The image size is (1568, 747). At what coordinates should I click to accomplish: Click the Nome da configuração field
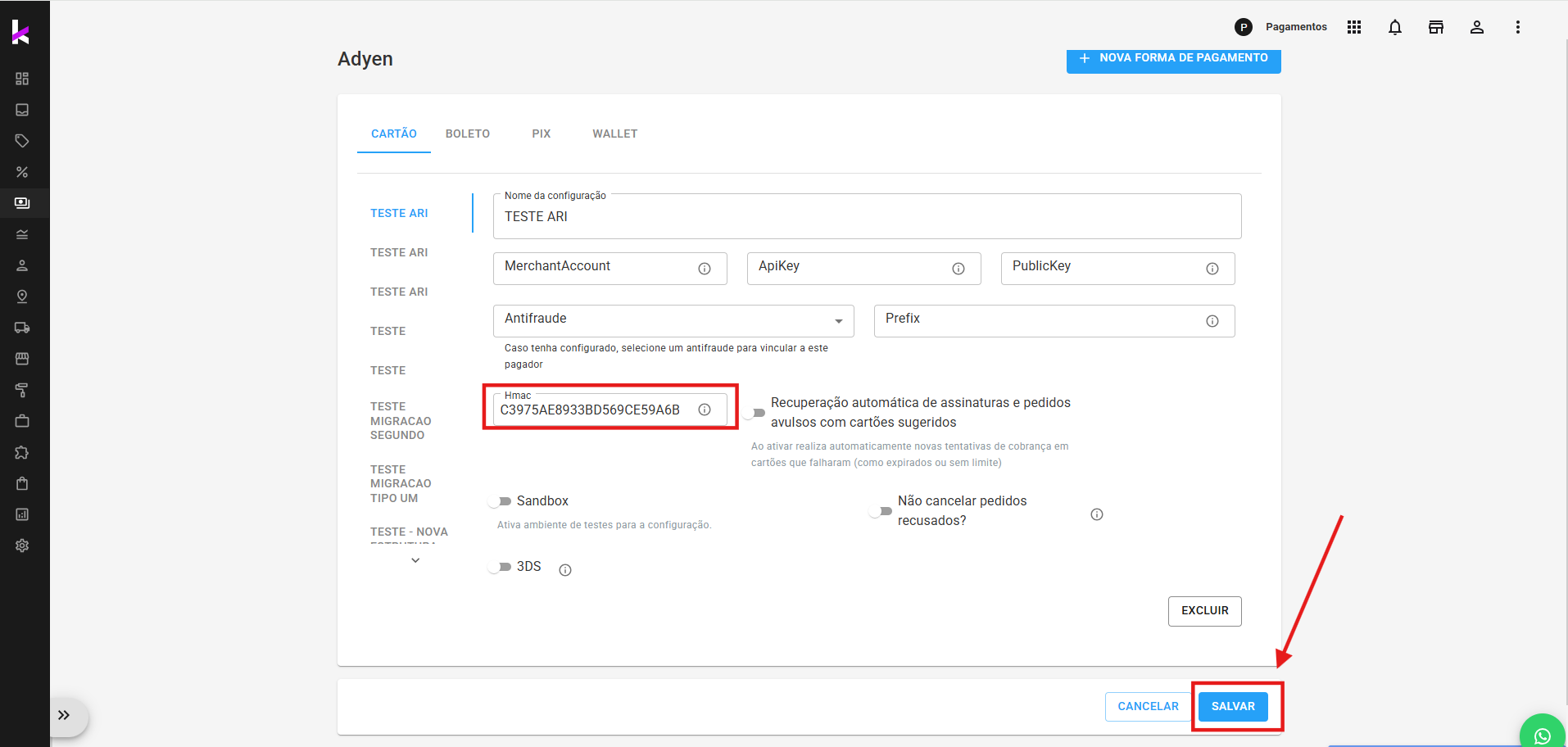tap(868, 216)
